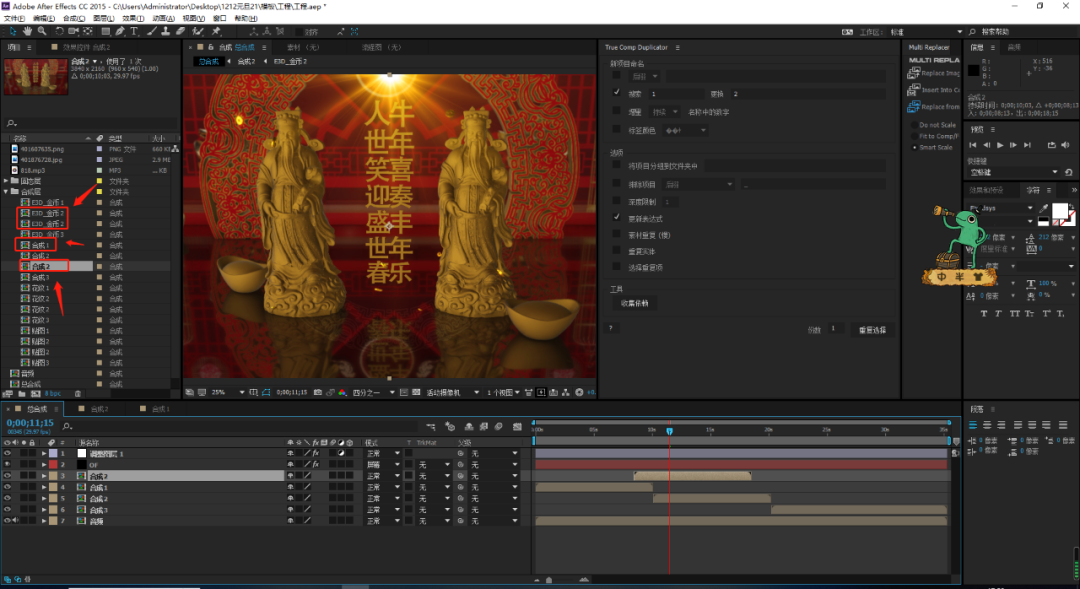This screenshot has width=1080, height=589.
Task: Jump to the first frame in preview
Action: [973, 145]
